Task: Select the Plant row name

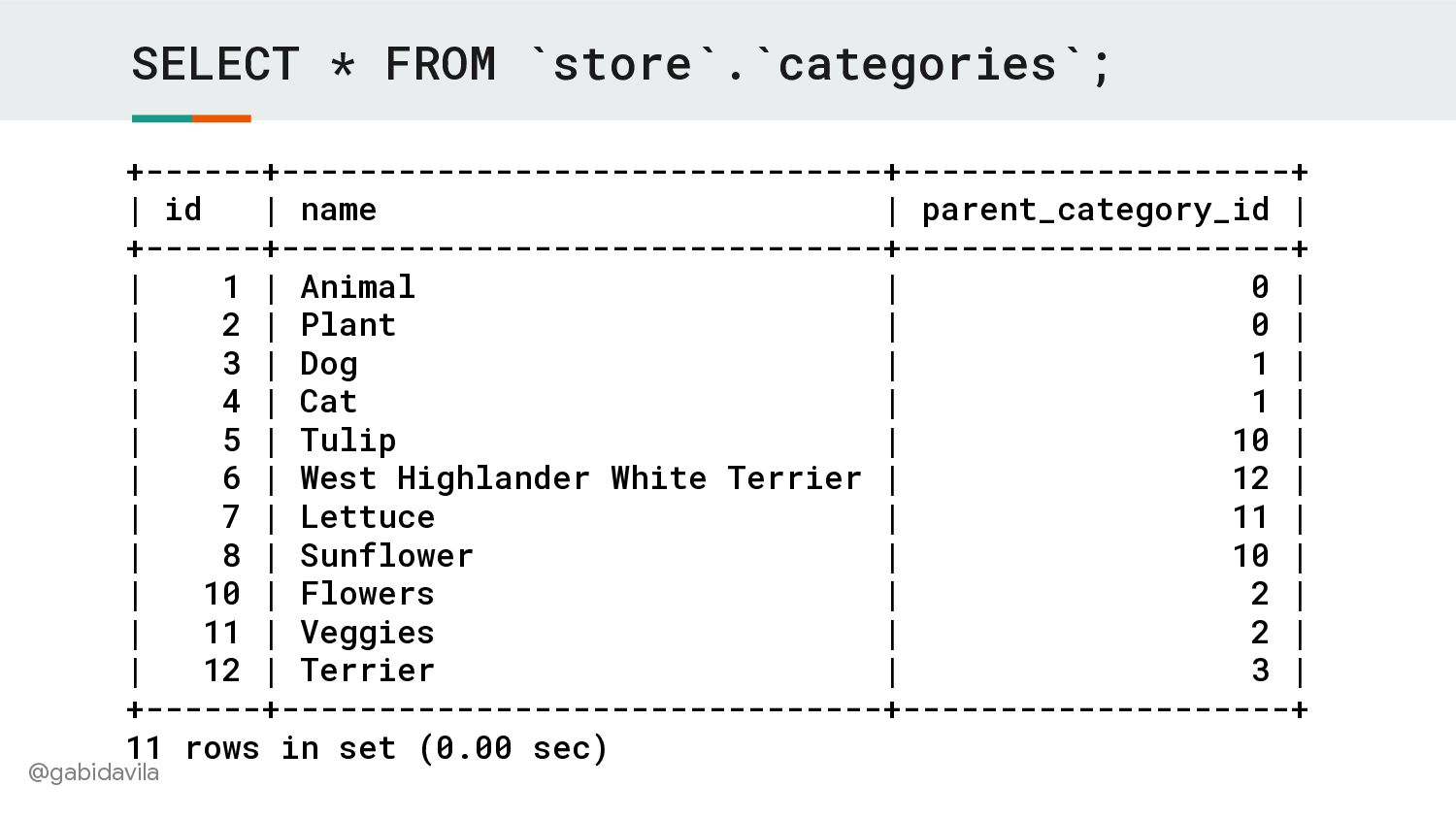Action: pos(347,325)
